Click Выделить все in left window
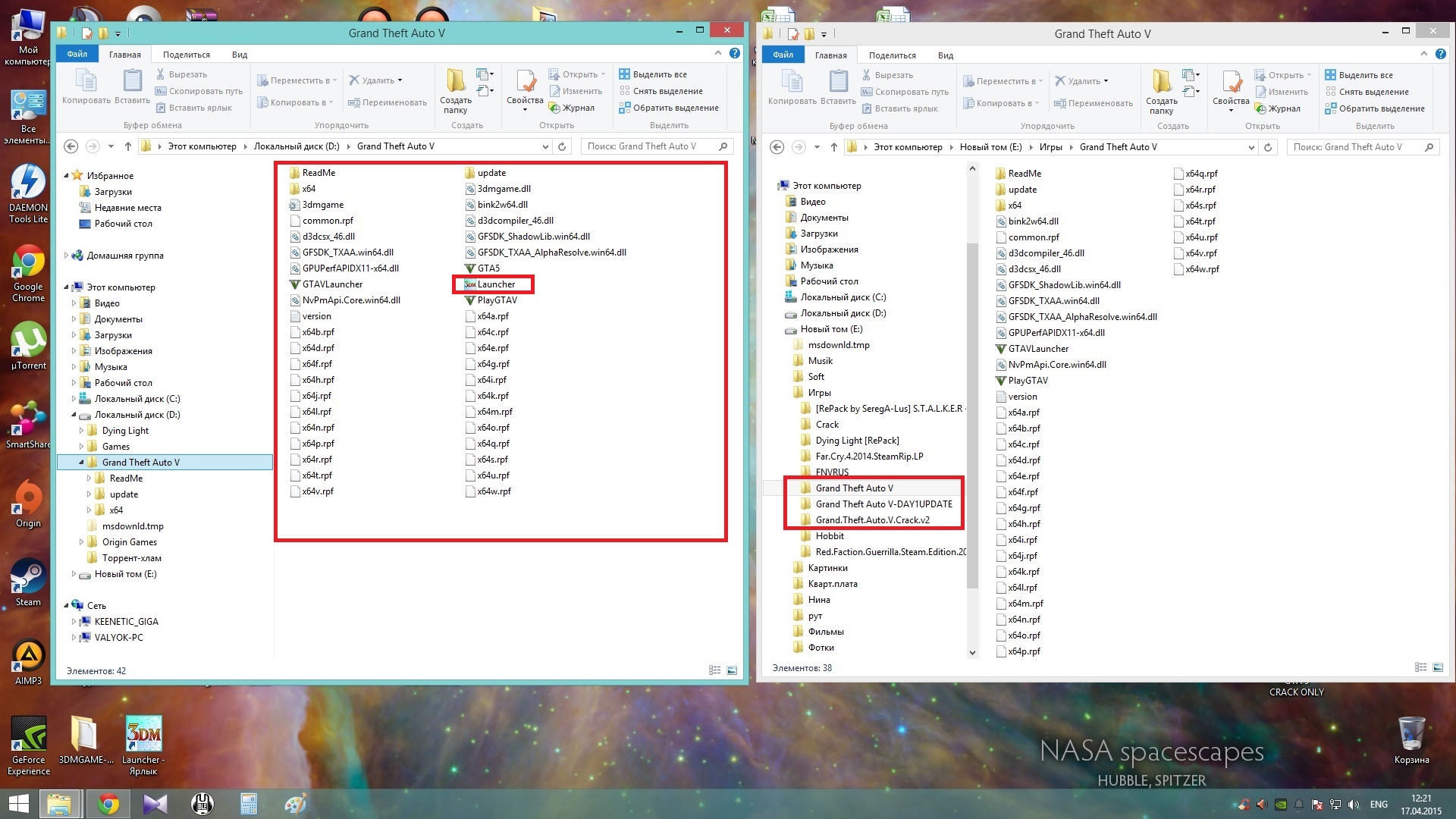The width and height of the screenshot is (1456, 819). tap(653, 74)
